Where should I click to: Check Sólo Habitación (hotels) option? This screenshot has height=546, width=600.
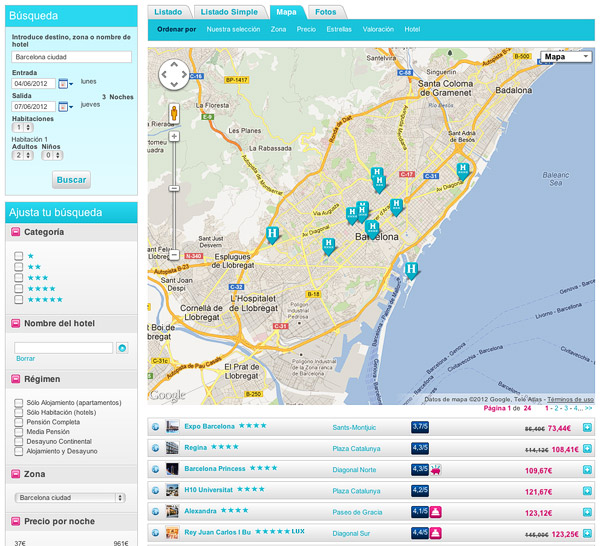[x=18, y=412]
